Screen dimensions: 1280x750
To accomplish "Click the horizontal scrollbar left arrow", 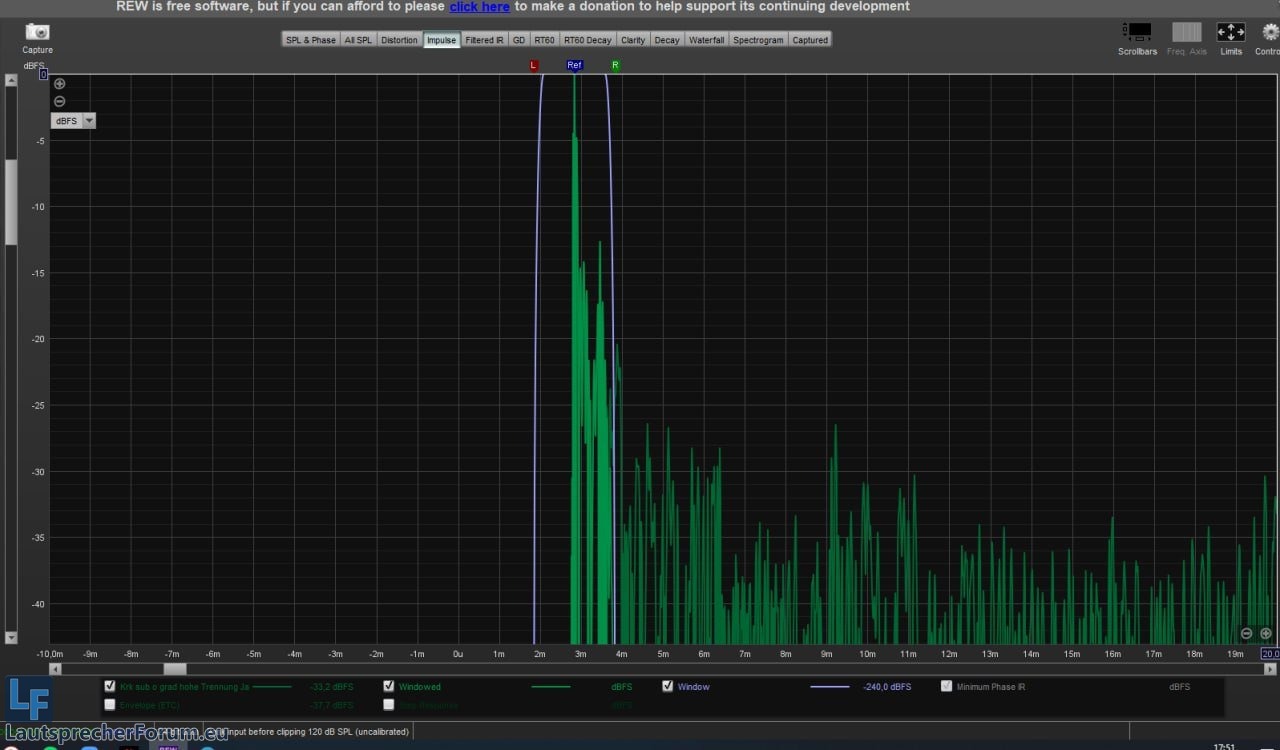I will pos(55,669).
